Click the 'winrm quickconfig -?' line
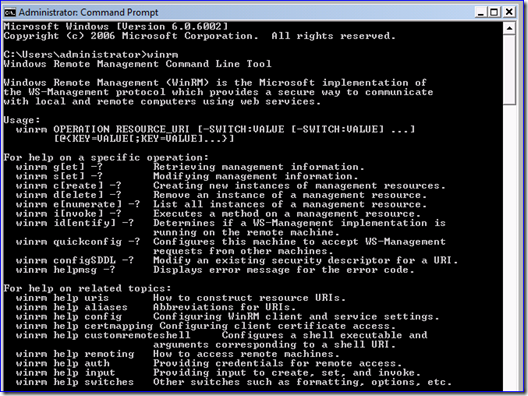Screen dimensions: 528x396 coord(231,242)
